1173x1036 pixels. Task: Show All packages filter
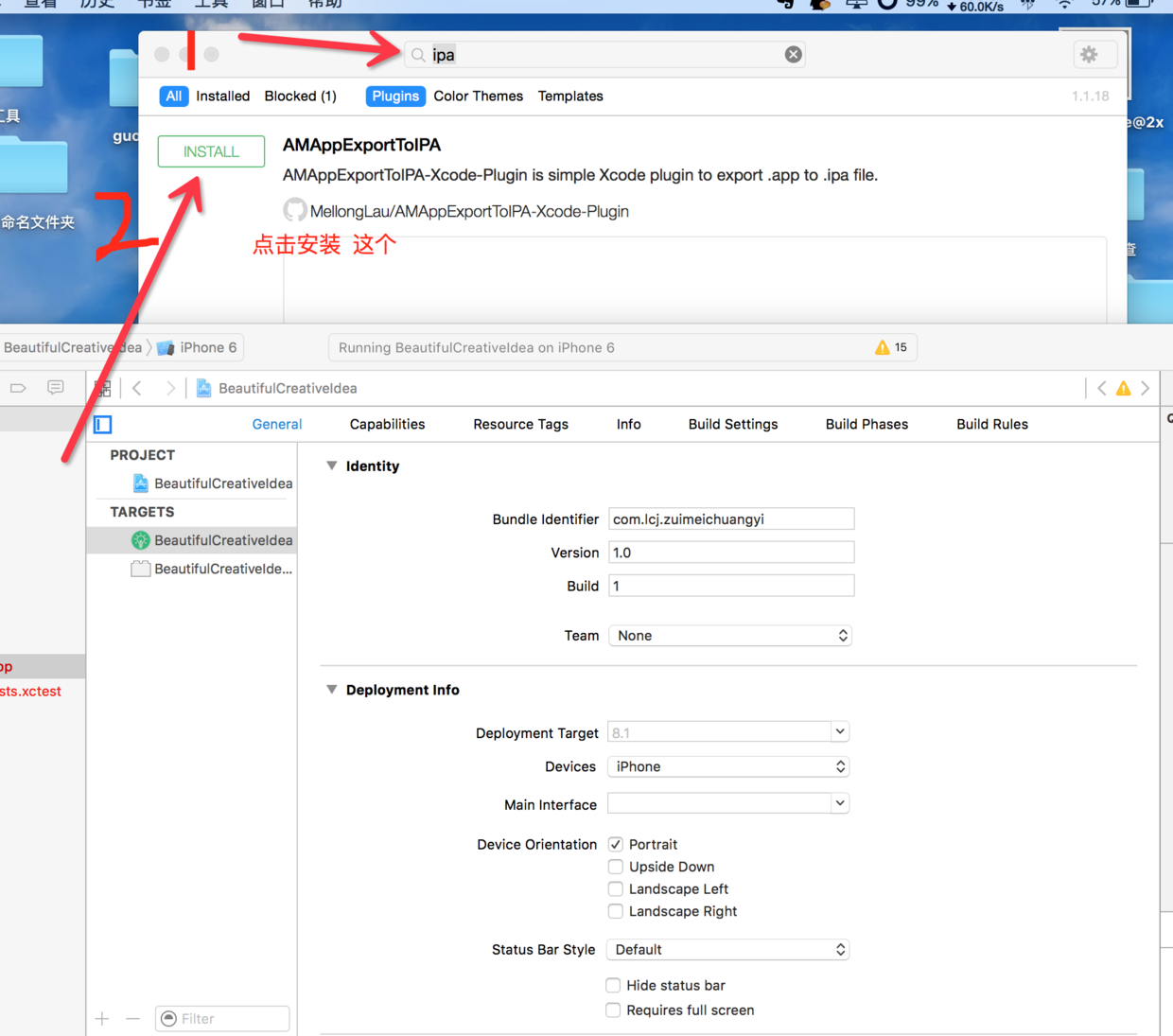pyautogui.click(x=174, y=96)
